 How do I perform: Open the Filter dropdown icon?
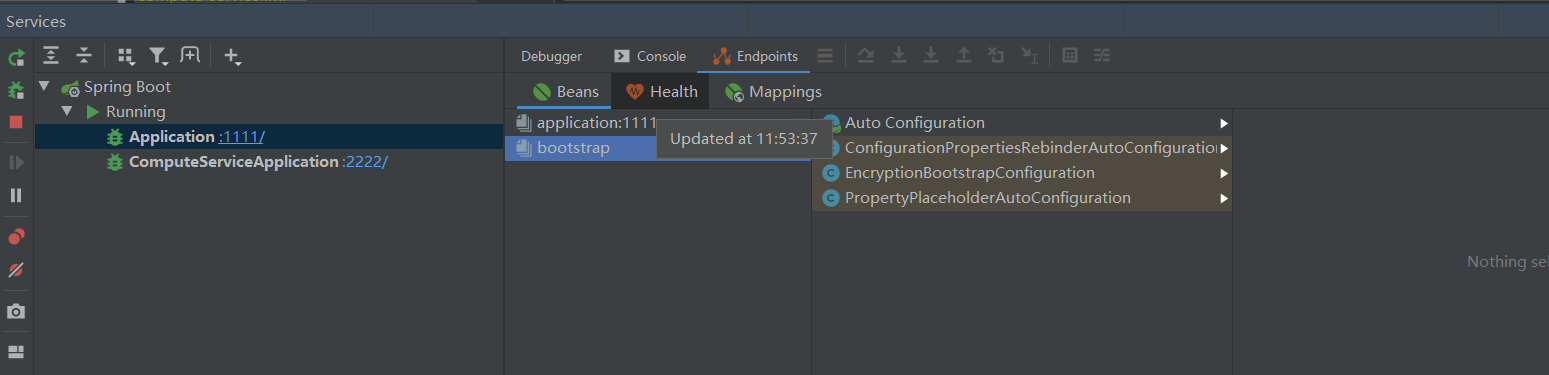[x=159, y=56]
